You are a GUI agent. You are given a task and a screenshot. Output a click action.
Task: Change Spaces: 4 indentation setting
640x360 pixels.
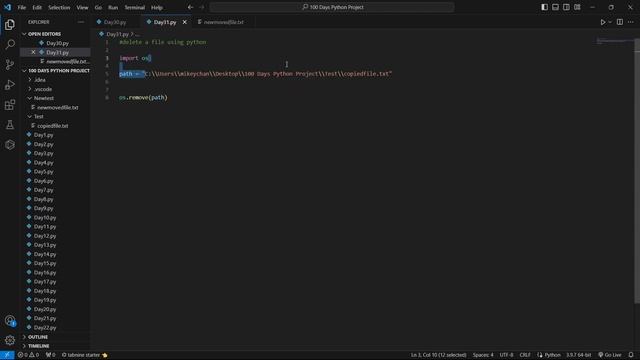point(483,355)
